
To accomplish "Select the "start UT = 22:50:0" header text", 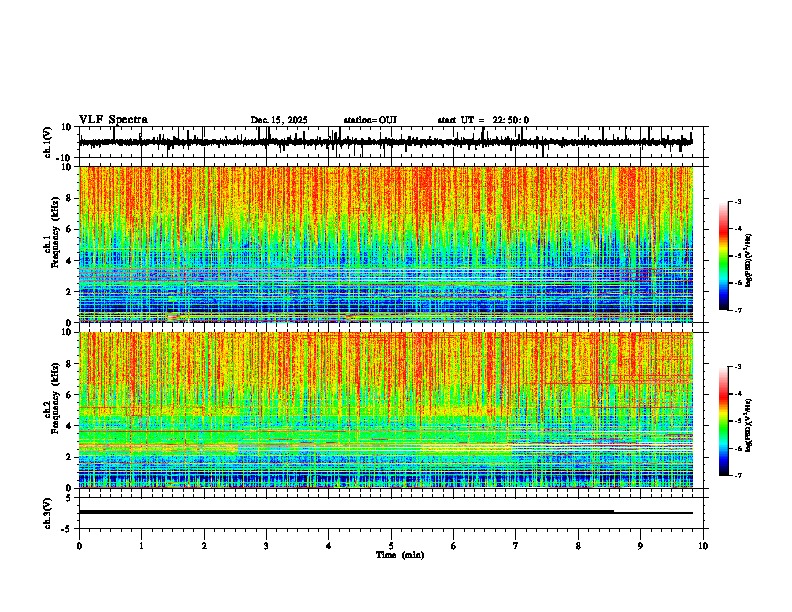I will coord(483,120).
